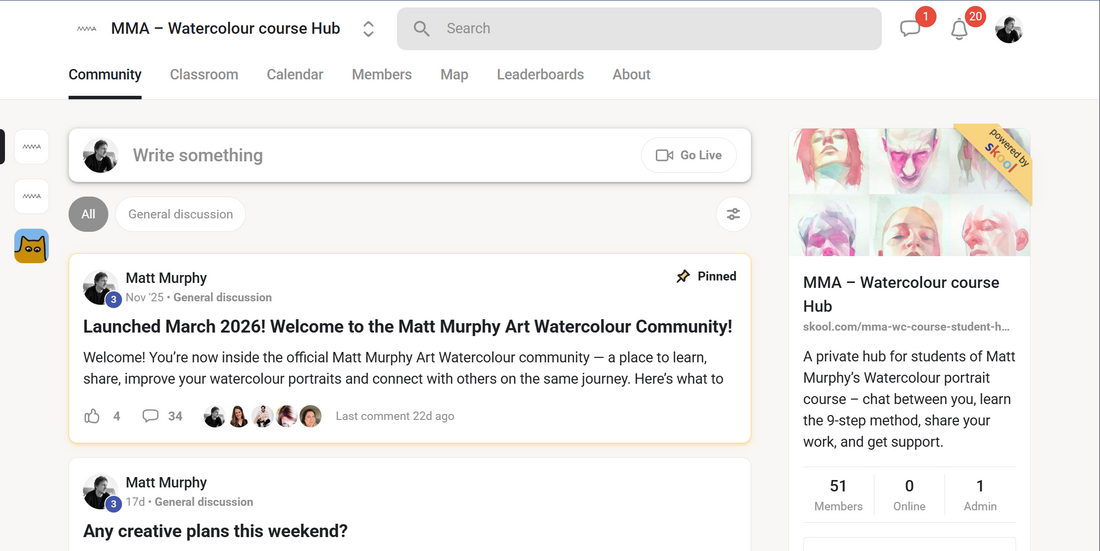1100x551 pixels.
Task: Open the post filter sliders icon
Action: pos(733,214)
